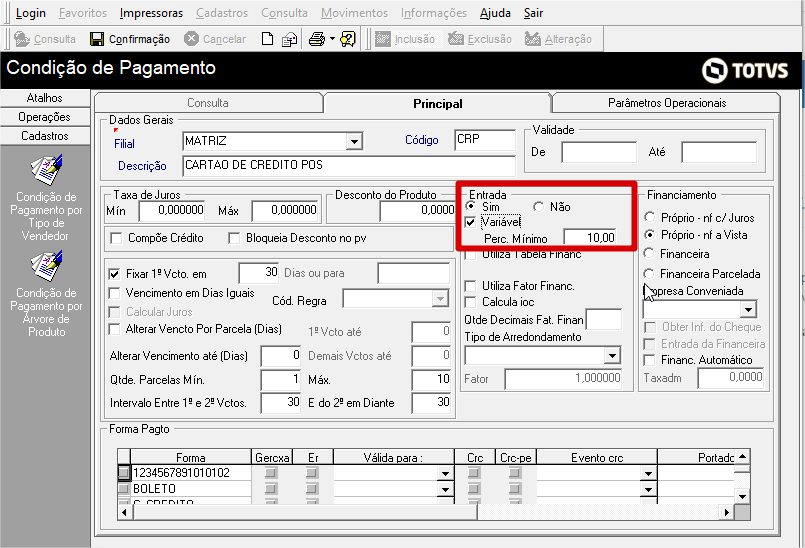Expand the Filial MATRIZ dropdown
This screenshot has height=548, width=805.
[x=354, y=141]
